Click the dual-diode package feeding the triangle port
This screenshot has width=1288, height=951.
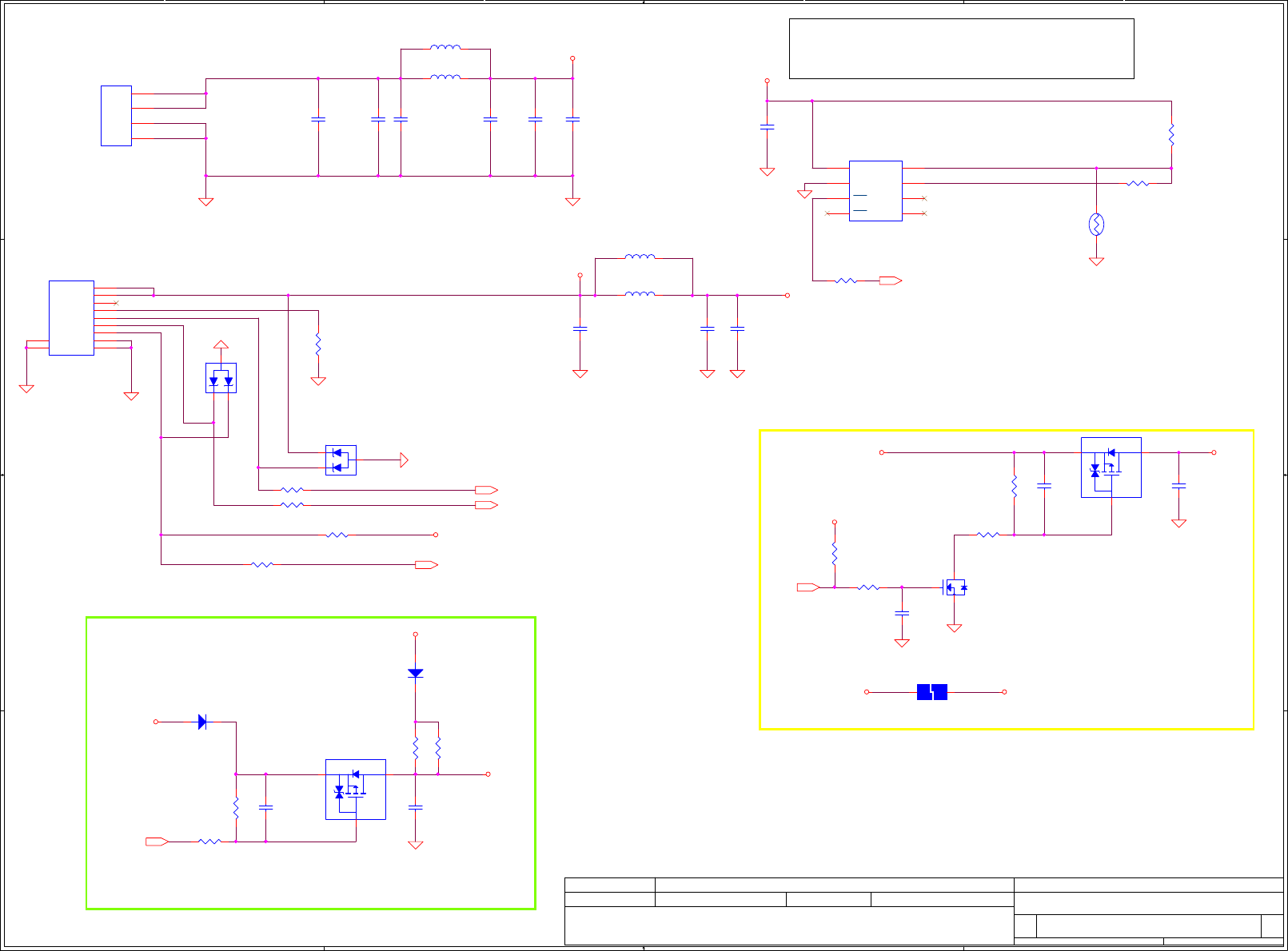pyautogui.click(x=341, y=460)
